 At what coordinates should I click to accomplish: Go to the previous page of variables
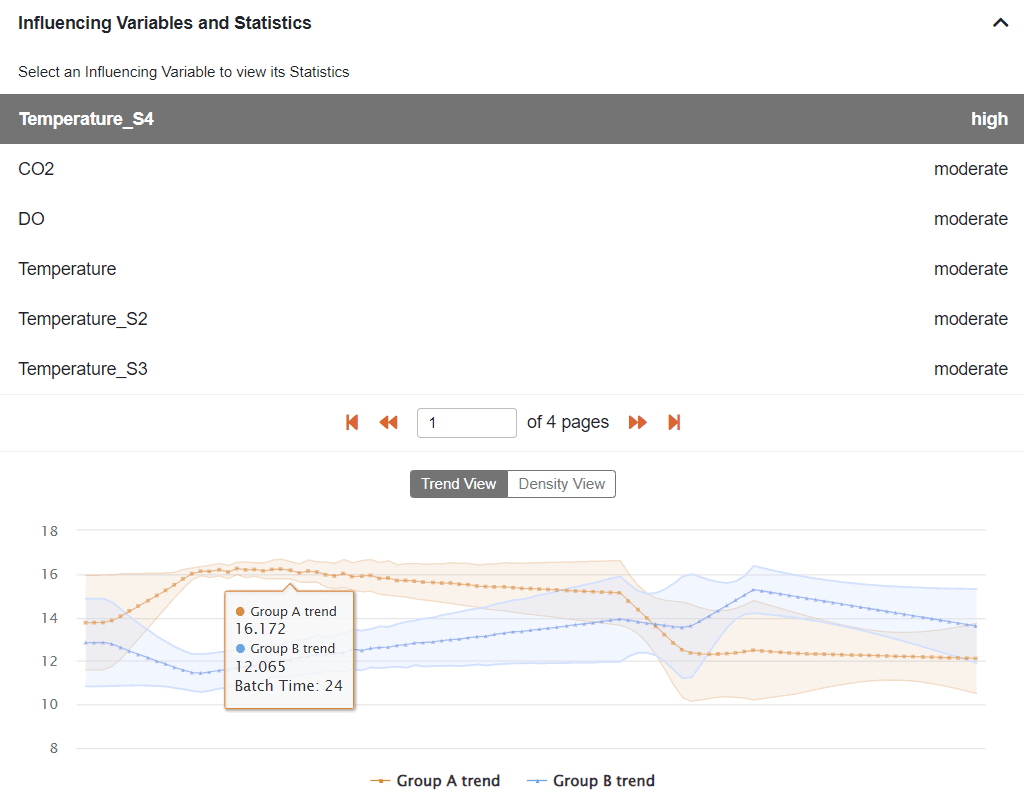(389, 422)
